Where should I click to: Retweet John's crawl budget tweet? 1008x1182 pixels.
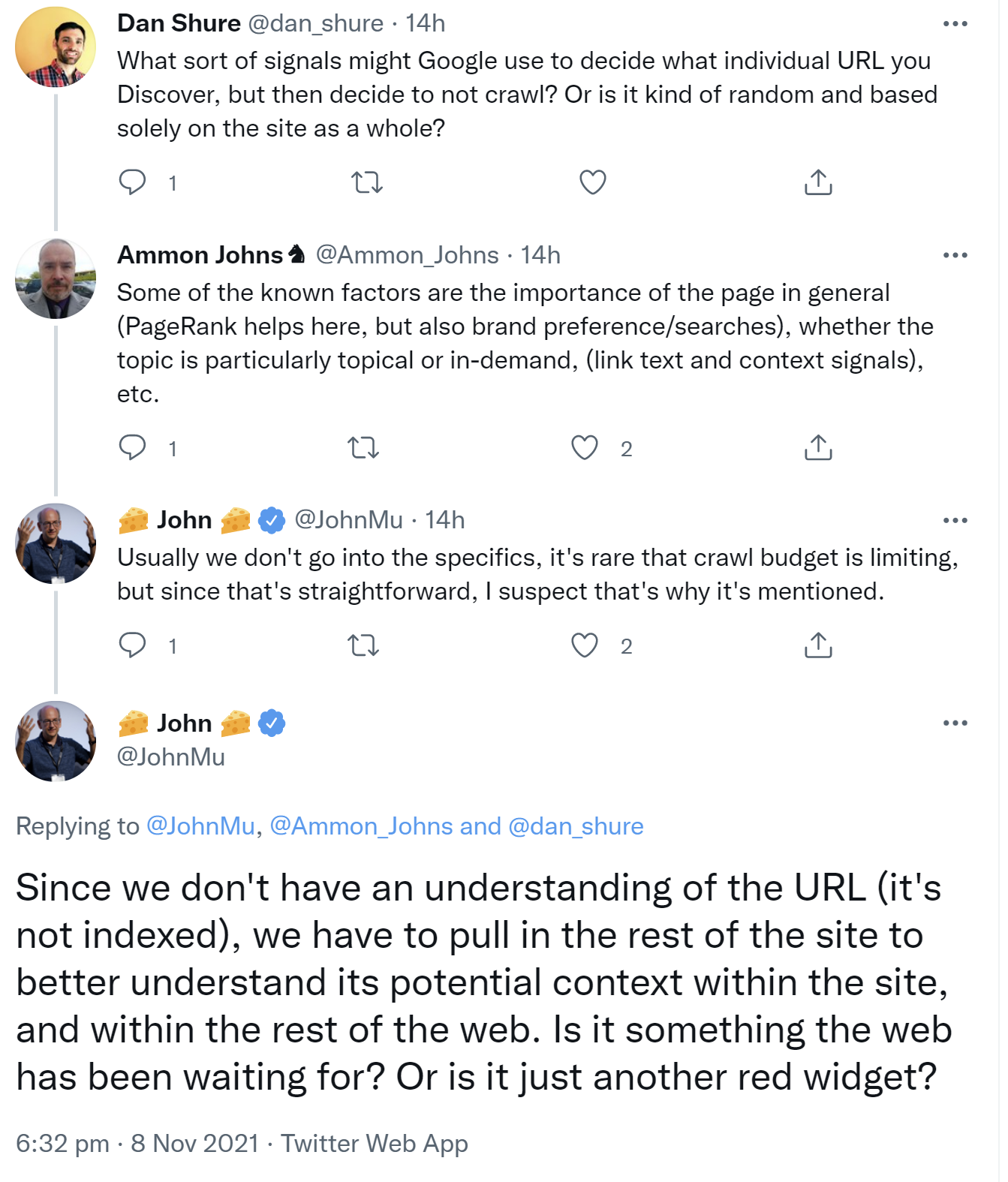pyautogui.click(x=363, y=645)
